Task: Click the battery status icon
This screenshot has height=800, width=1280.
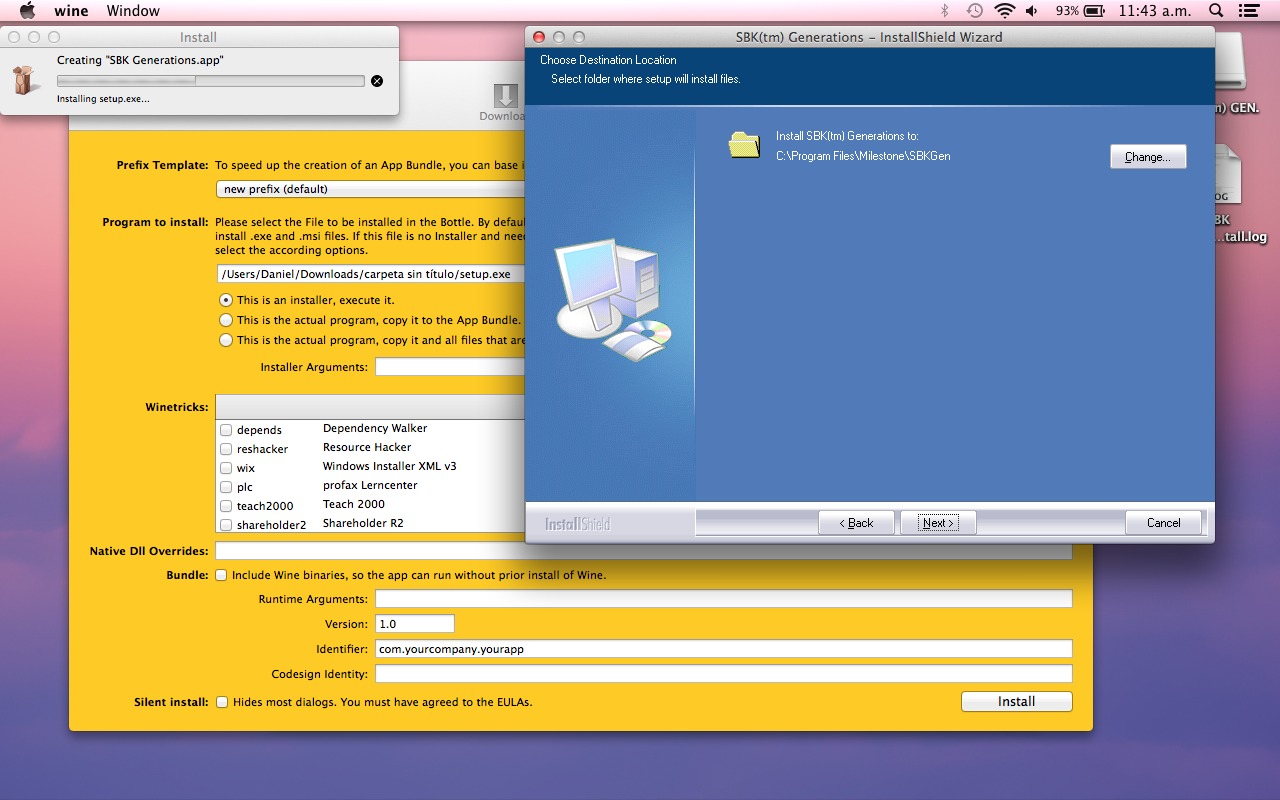Action: tap(1095, 11)
